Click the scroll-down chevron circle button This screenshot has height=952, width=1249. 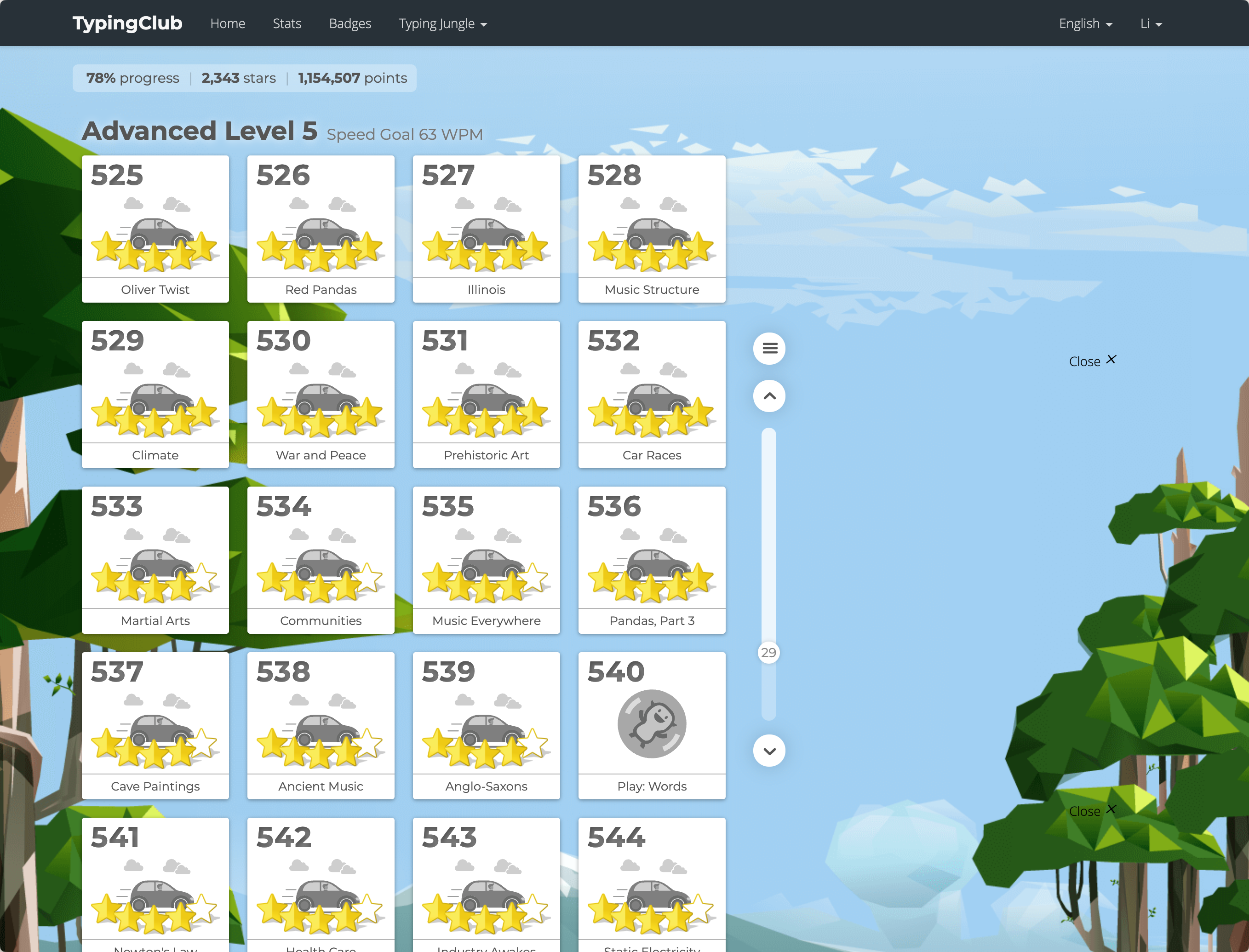(x=769, y=751)
